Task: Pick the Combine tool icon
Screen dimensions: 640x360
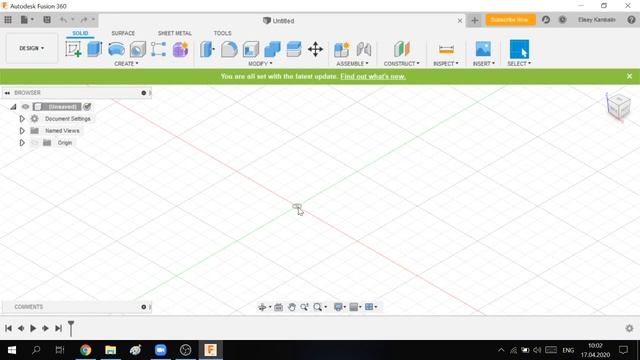Action: 272,49
